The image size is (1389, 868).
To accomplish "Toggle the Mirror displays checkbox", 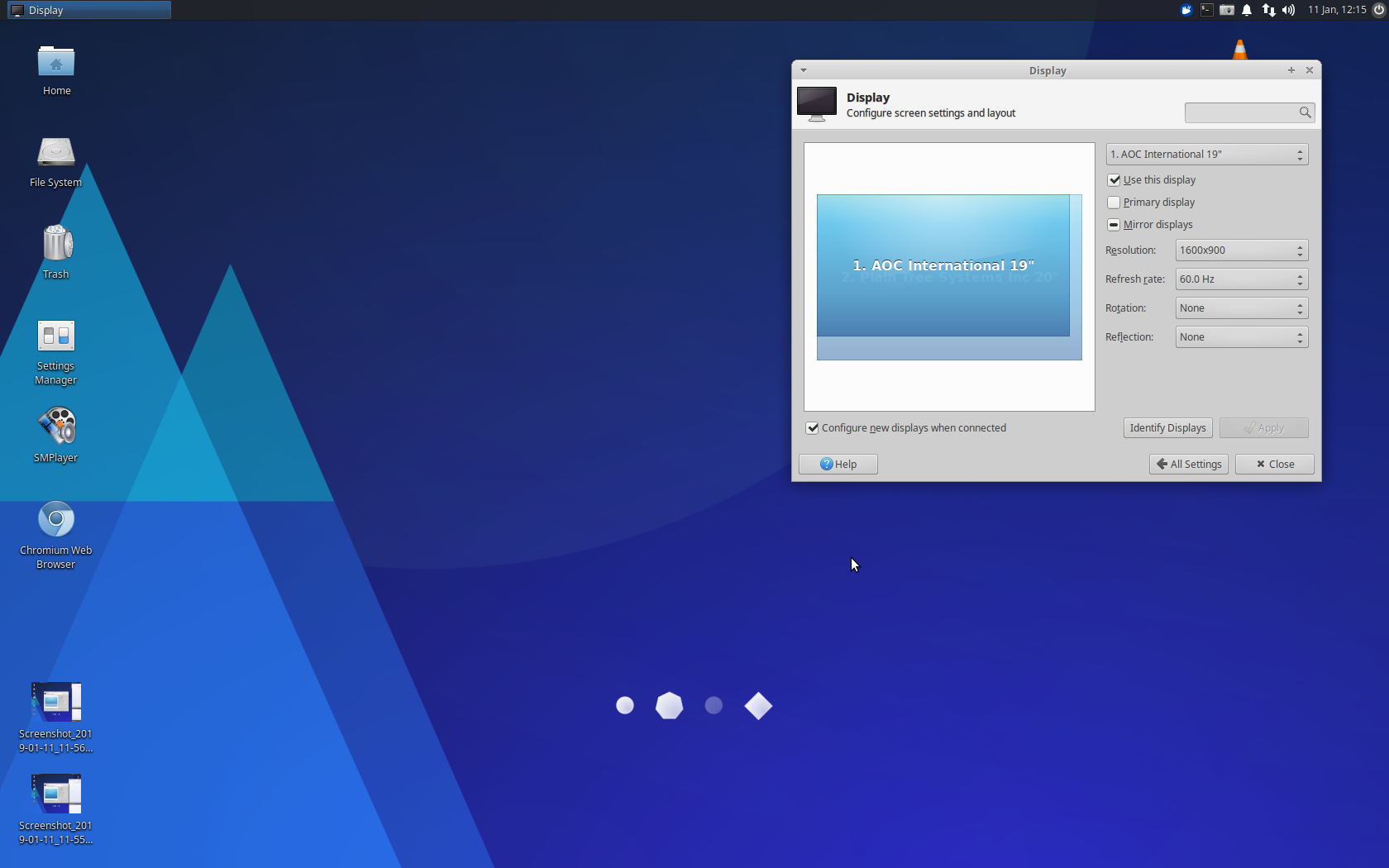I will [x=1115, y=225].
